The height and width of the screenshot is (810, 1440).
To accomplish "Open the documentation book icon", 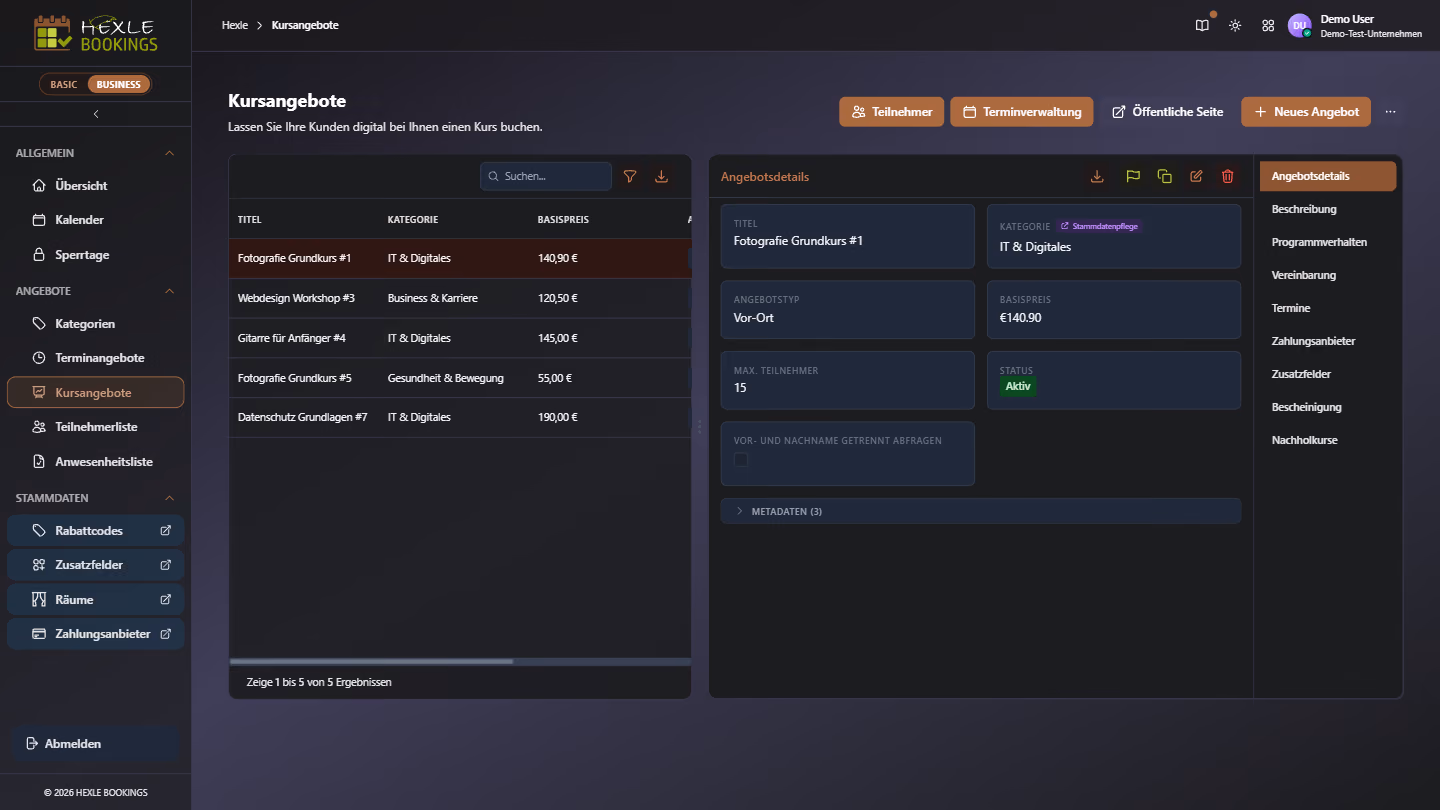I will pyautogui.click(x=1202, y=26).
